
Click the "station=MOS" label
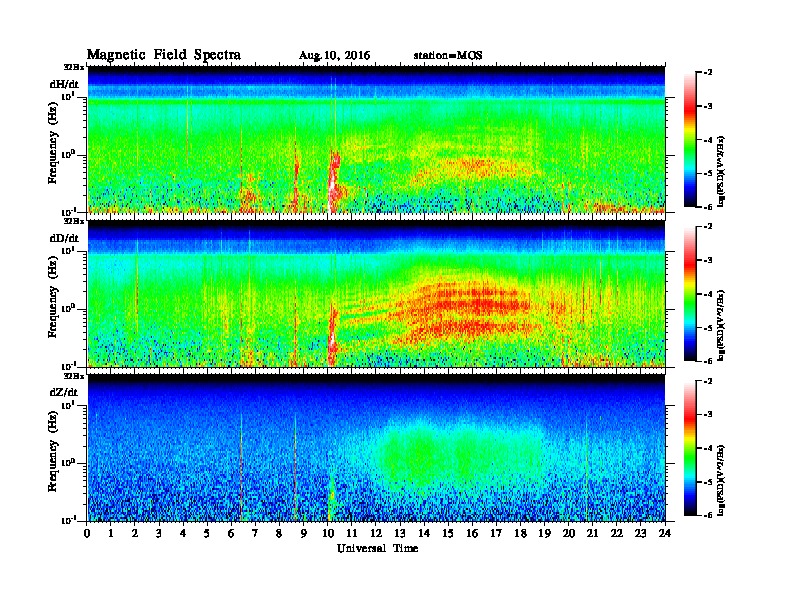(448, 56)
